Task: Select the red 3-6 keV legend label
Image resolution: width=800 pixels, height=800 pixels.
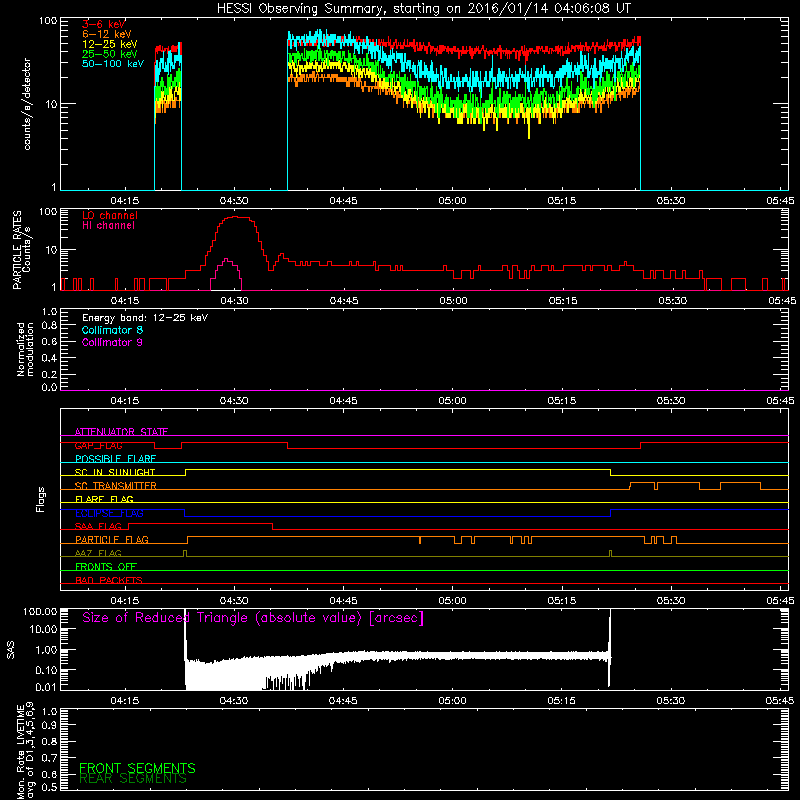Action: [x=104, y=24]
